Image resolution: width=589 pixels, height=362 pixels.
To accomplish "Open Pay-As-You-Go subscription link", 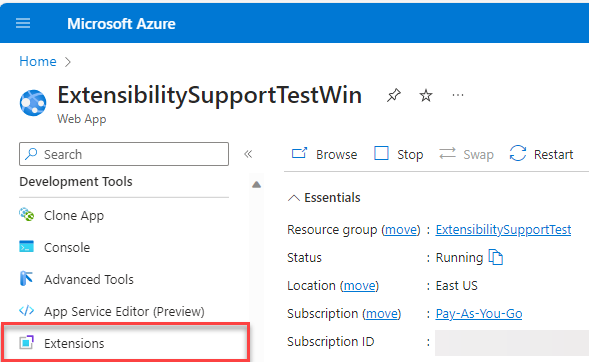I will [x=479, y=314].
